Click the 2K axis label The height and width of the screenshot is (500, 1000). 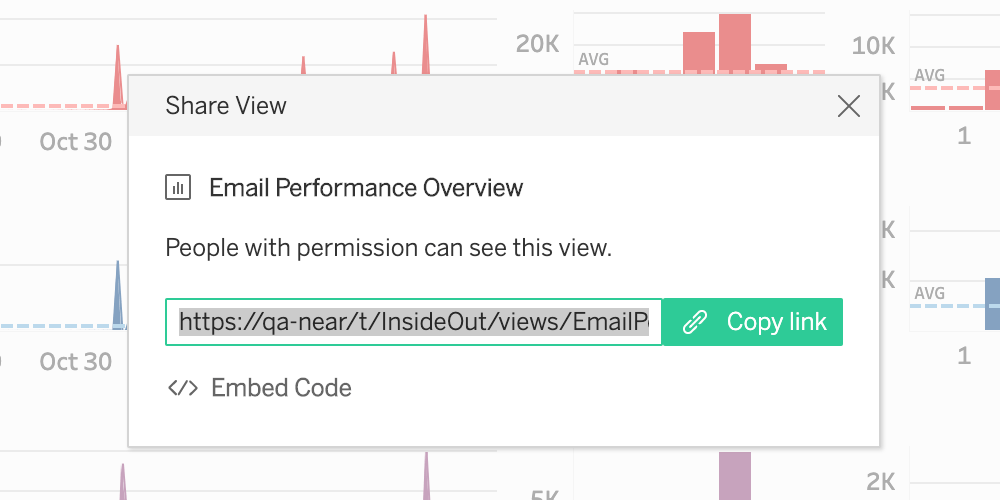[x=880, y=483]
